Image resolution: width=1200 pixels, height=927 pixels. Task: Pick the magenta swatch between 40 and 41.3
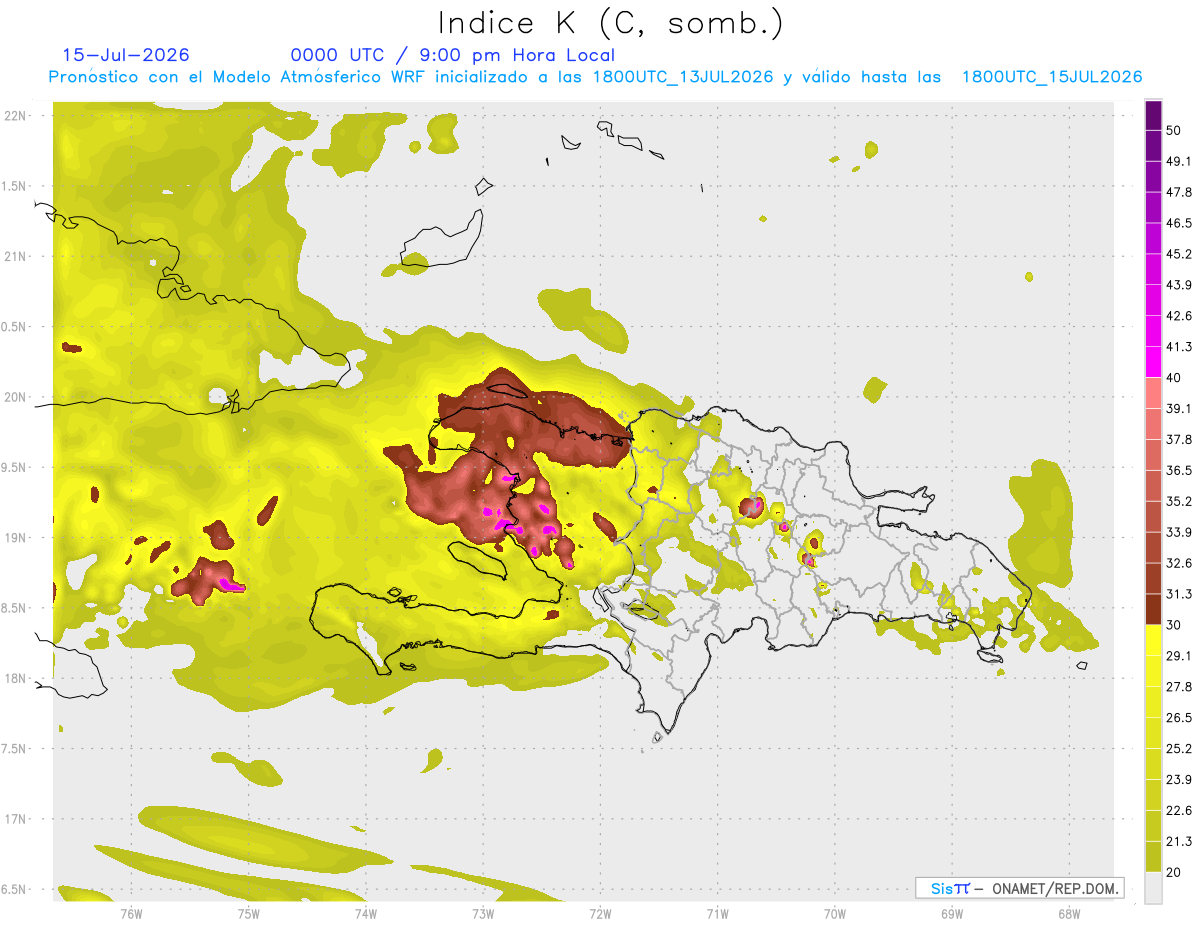(x=1153, y=362)
